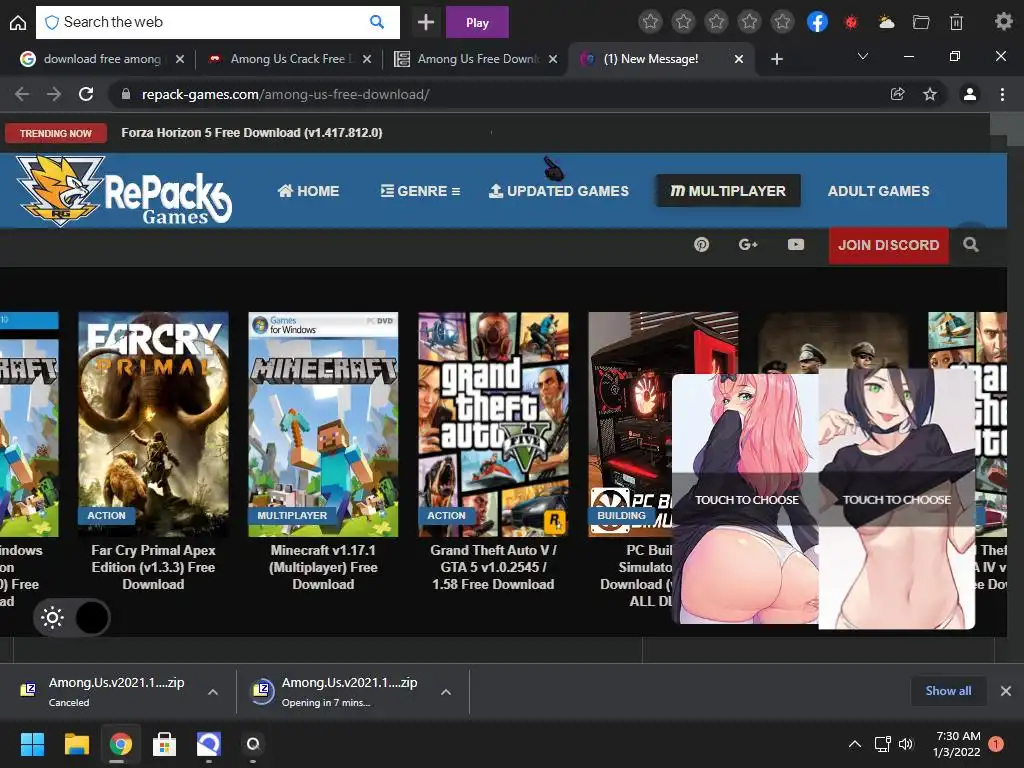Click the JOIN DISCORD button

(888, 246)
